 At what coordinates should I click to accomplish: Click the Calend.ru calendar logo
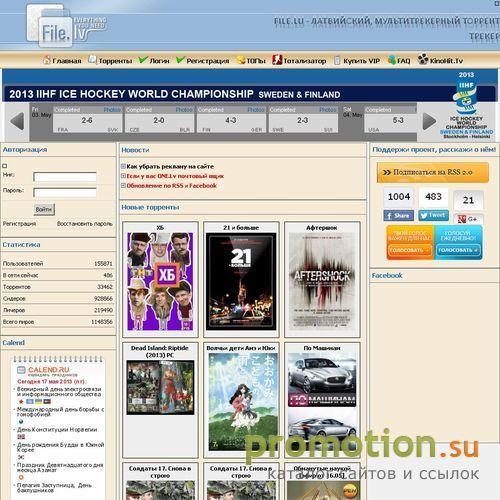pyautogui.click(x=43, y=370)
